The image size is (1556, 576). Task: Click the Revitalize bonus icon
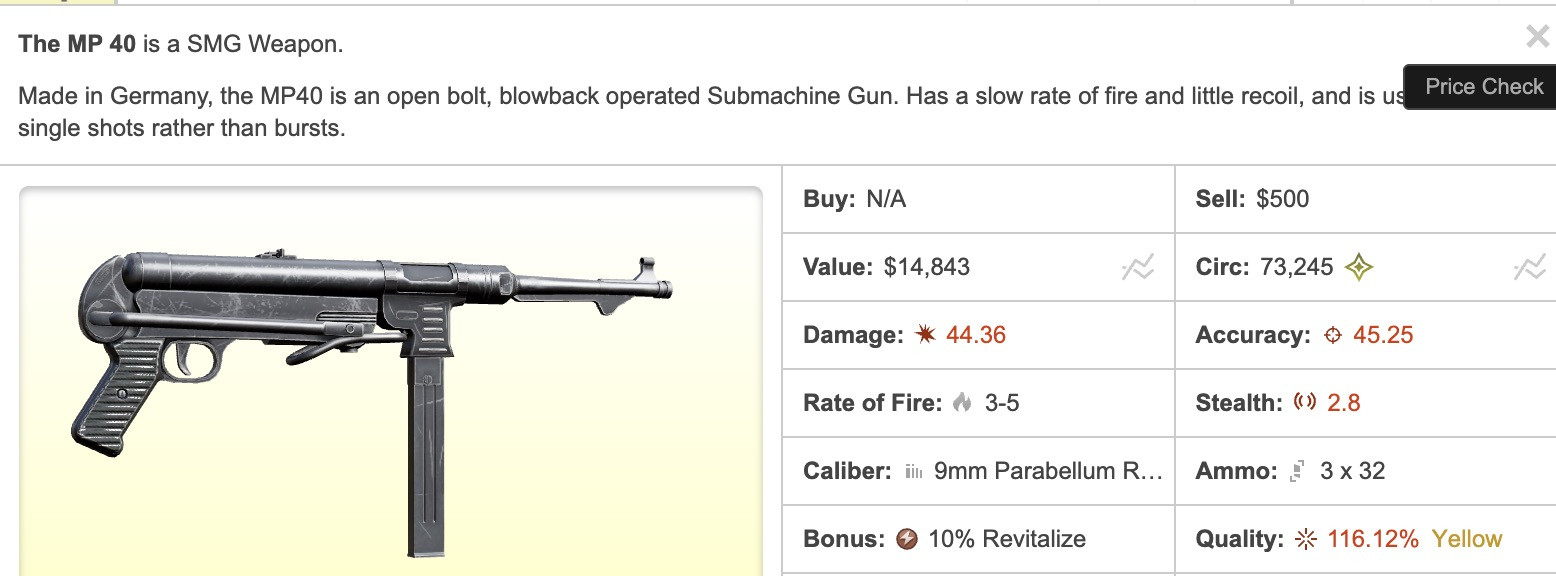907,539
